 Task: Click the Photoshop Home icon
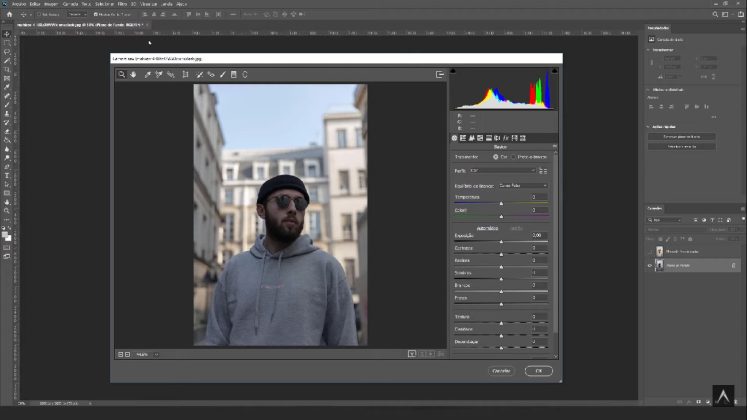[x=10, y=15]
